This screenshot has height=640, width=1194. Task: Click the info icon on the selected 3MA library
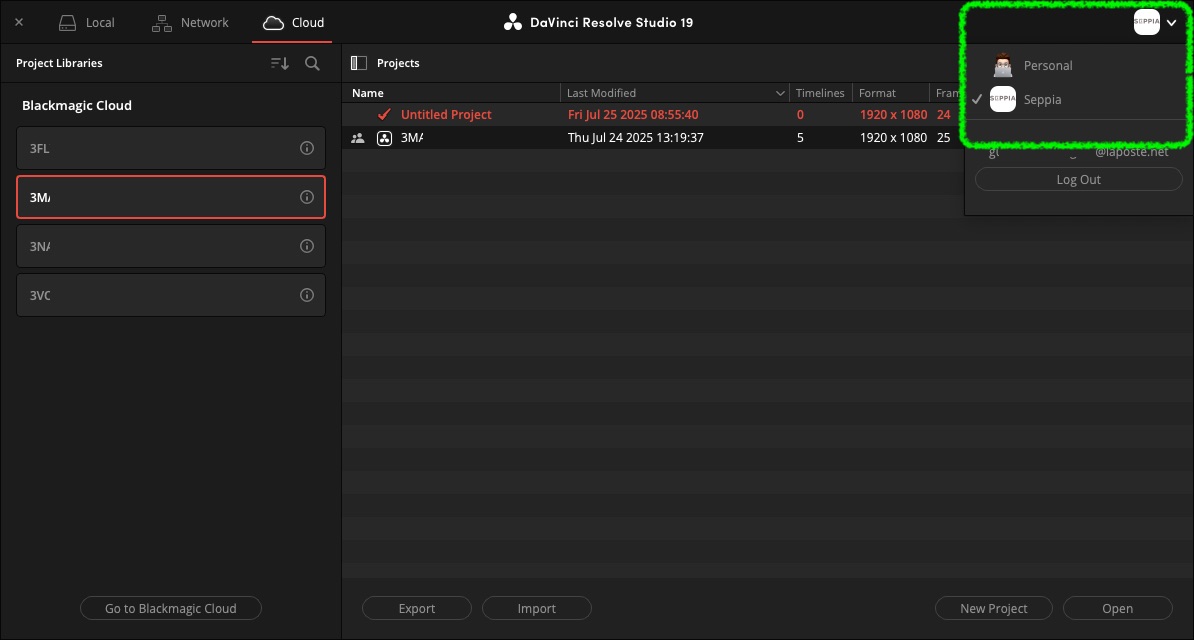coord(307,197)
